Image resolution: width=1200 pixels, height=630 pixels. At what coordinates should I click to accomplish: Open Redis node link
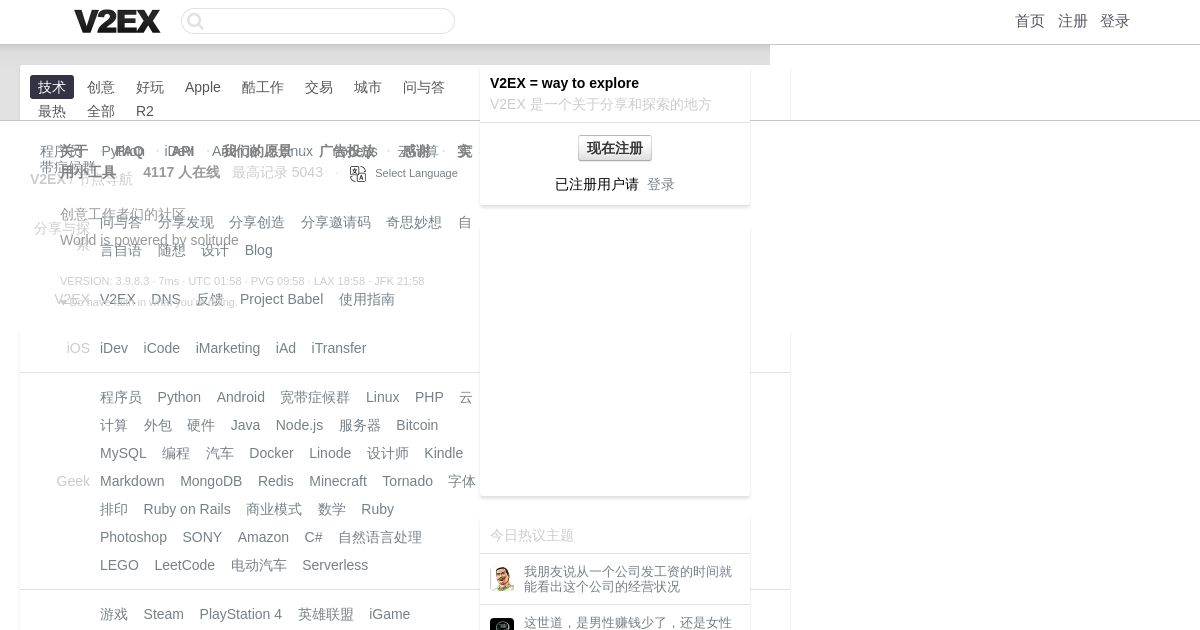[x=276, y=481]
